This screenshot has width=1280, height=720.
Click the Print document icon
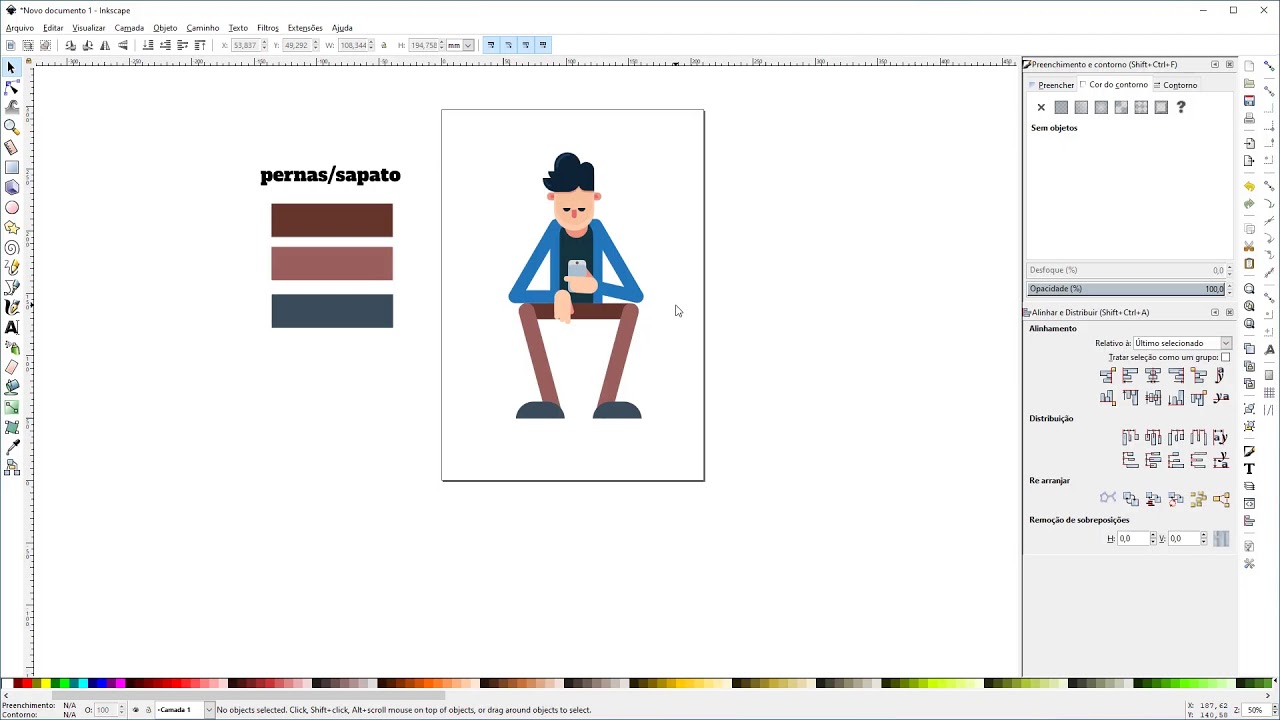click(x=1249, y=118)
